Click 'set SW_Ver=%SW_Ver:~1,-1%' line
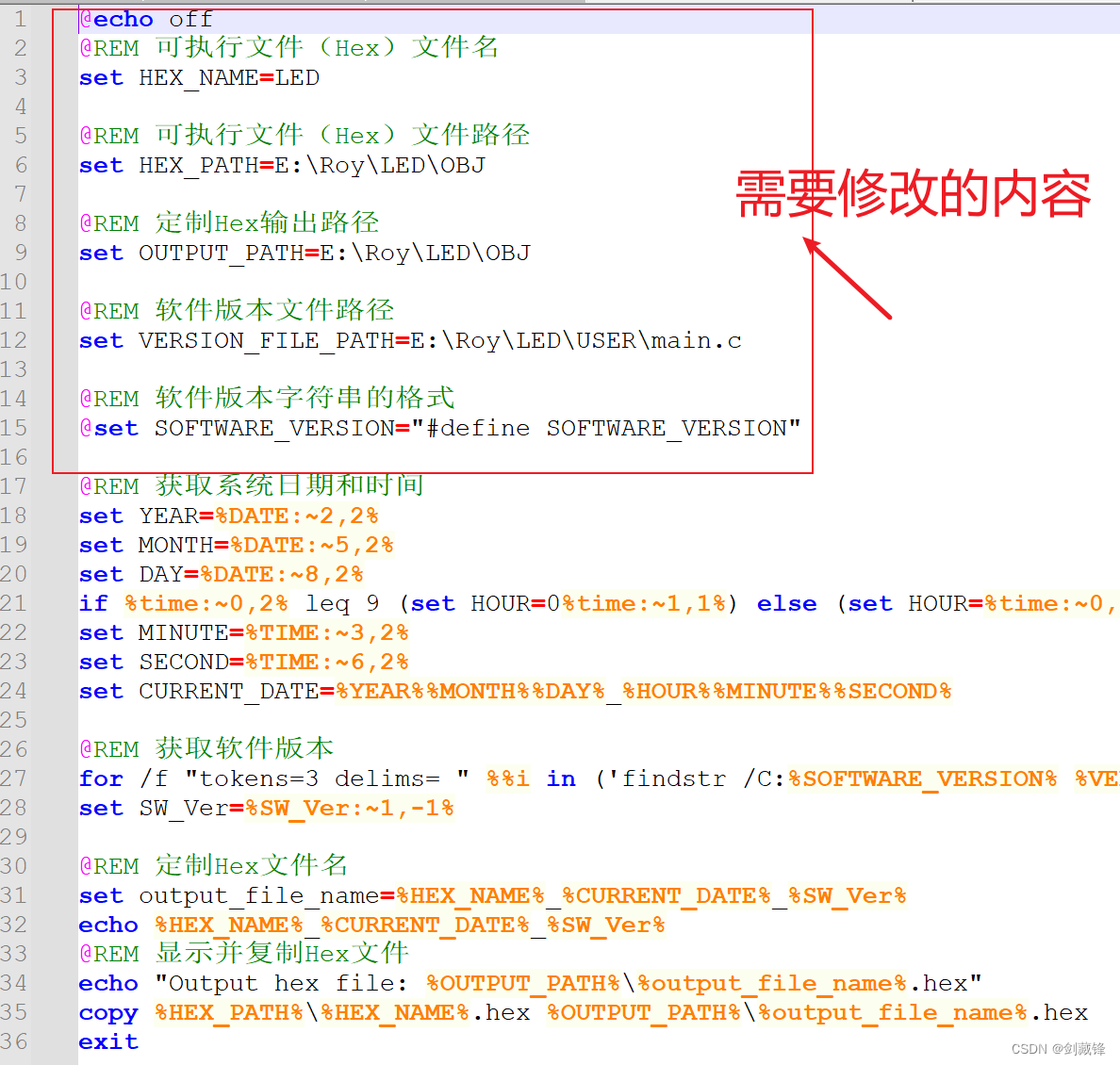Screen dimensions: 1120x1065 [267, 809]
